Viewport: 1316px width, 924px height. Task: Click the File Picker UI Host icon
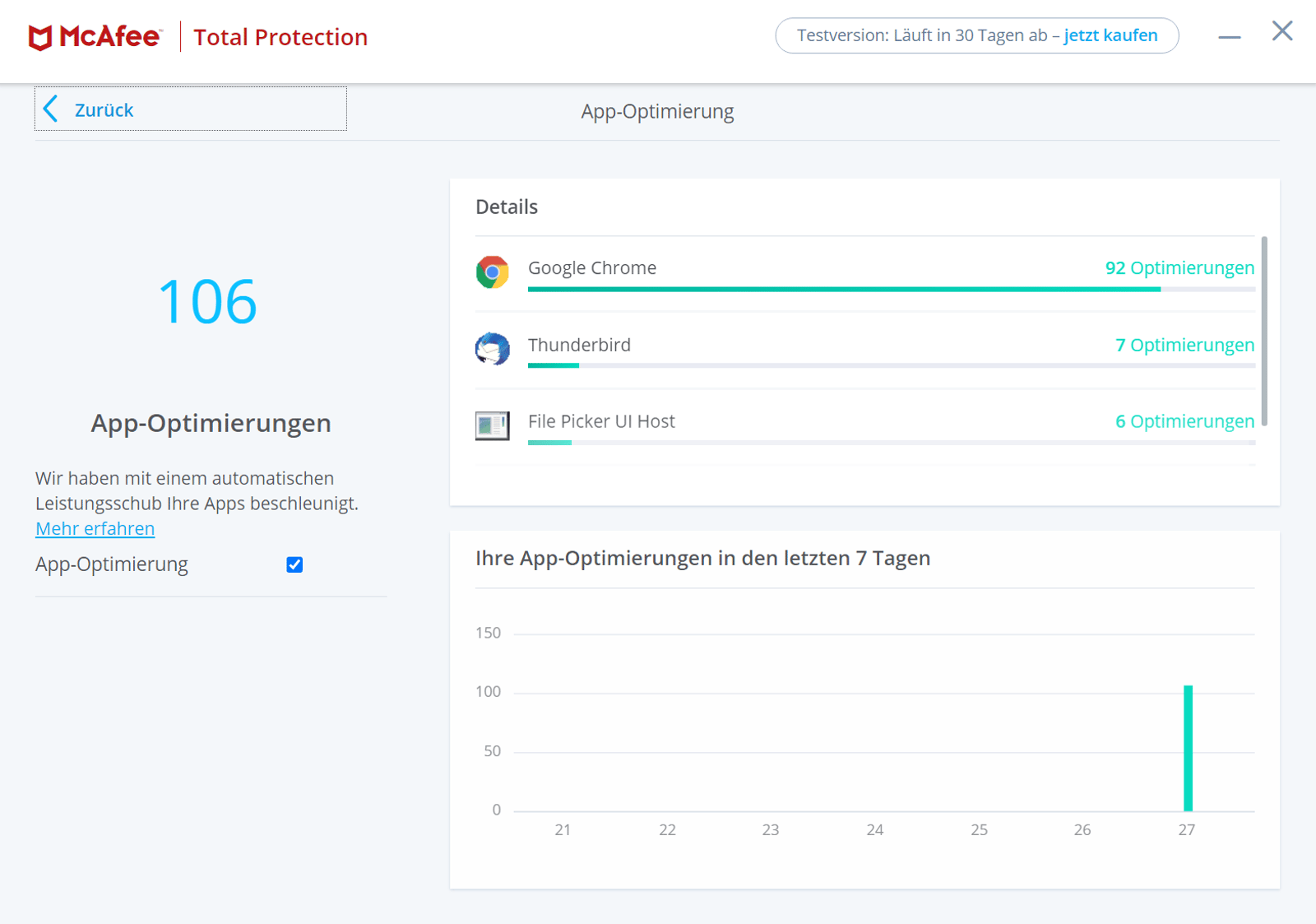point(492,425)
